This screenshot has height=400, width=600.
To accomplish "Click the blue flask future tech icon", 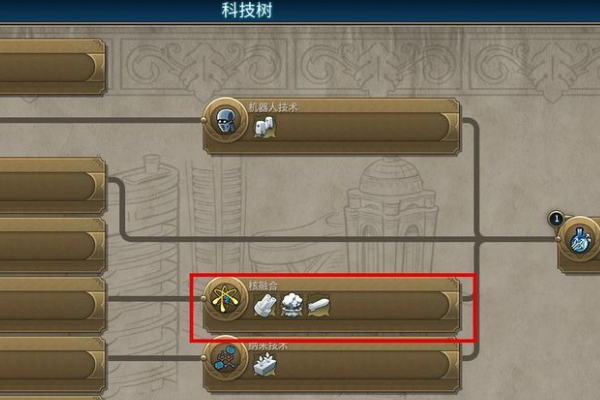I will pos(579,240).
